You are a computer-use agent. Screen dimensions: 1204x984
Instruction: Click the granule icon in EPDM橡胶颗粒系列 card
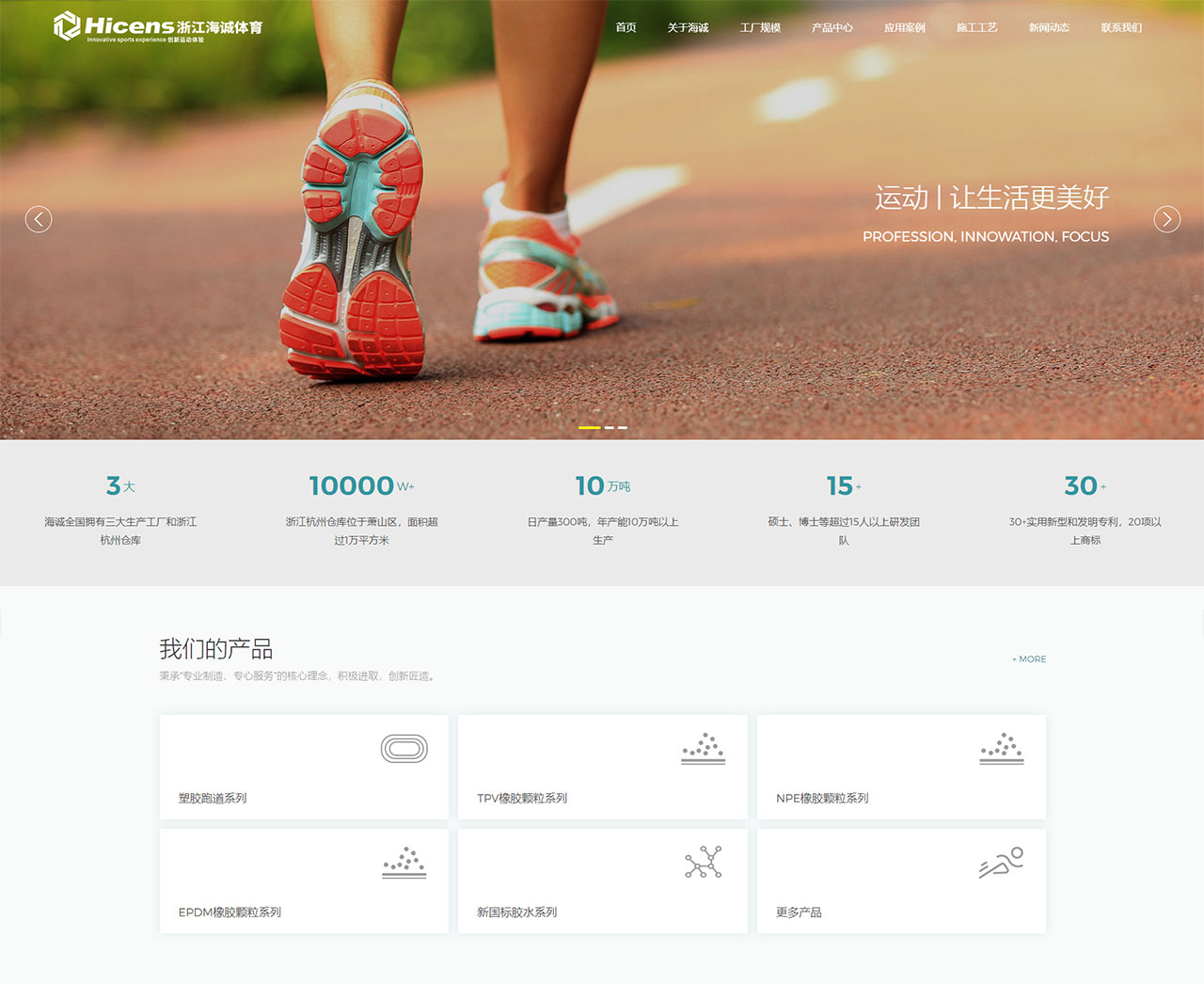[x=404, y=863]
